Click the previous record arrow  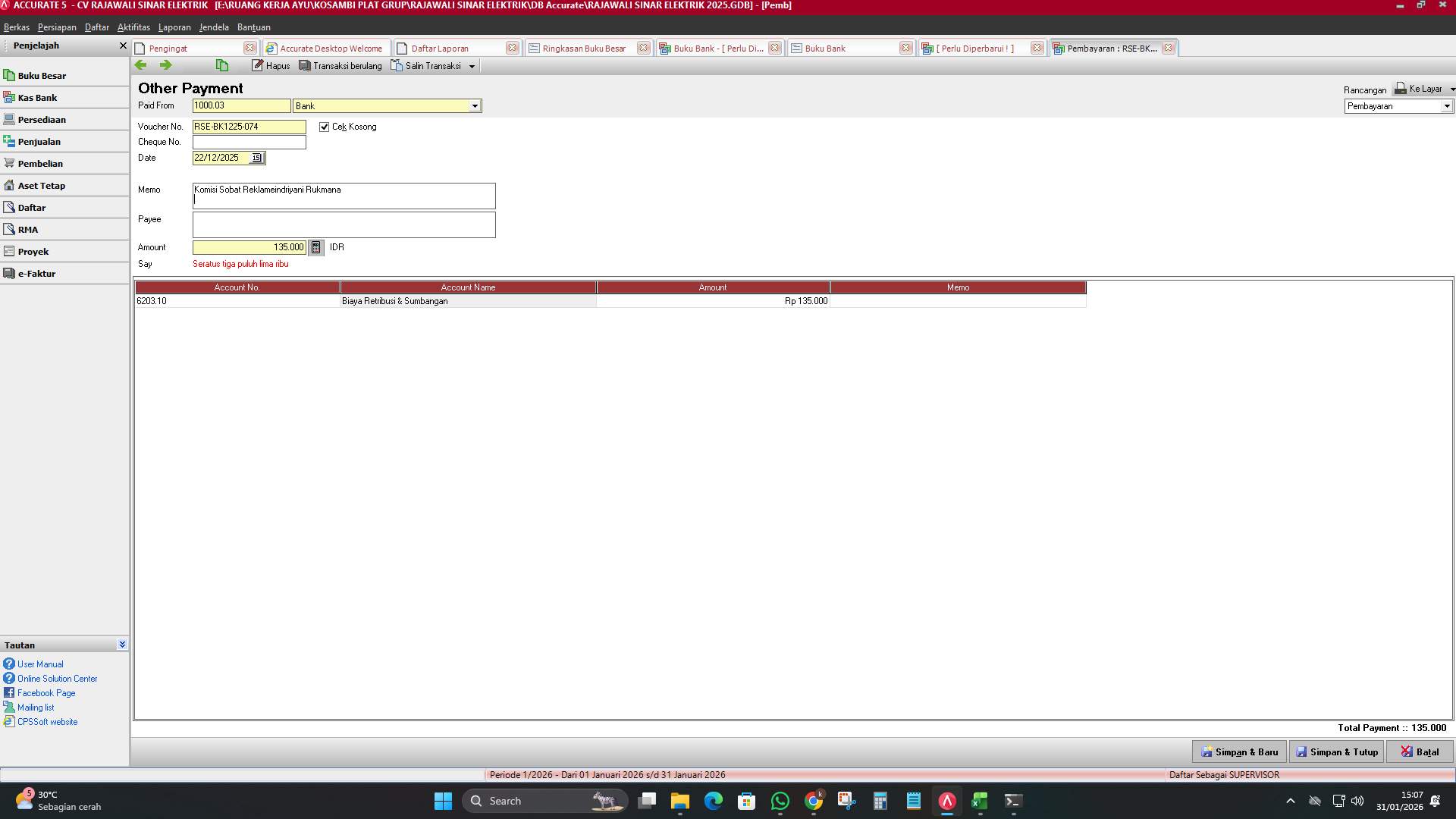[x=141, y=65]
